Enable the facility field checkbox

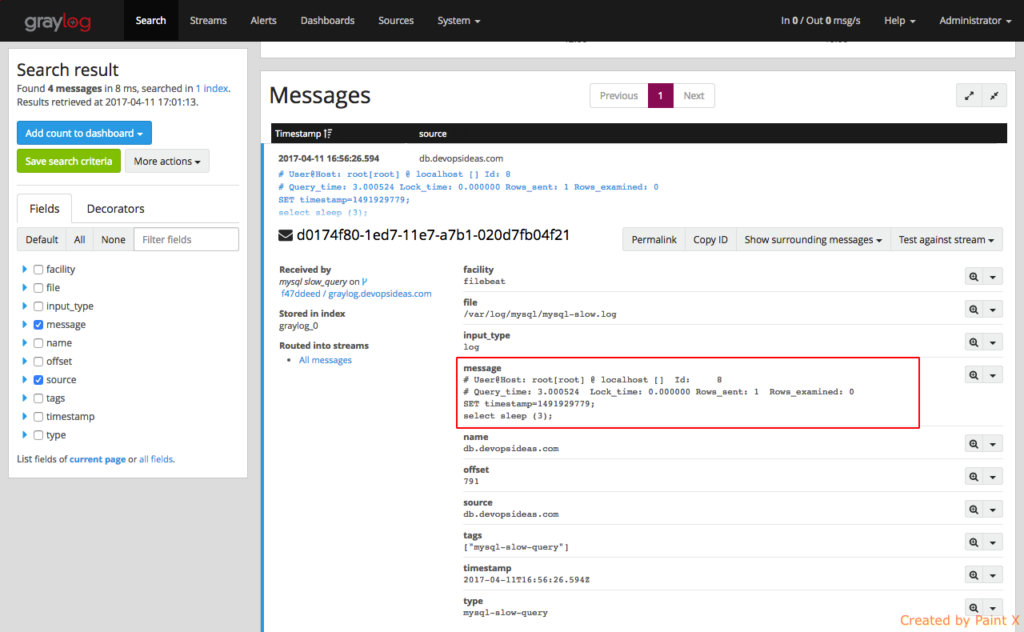coord(38,268)
